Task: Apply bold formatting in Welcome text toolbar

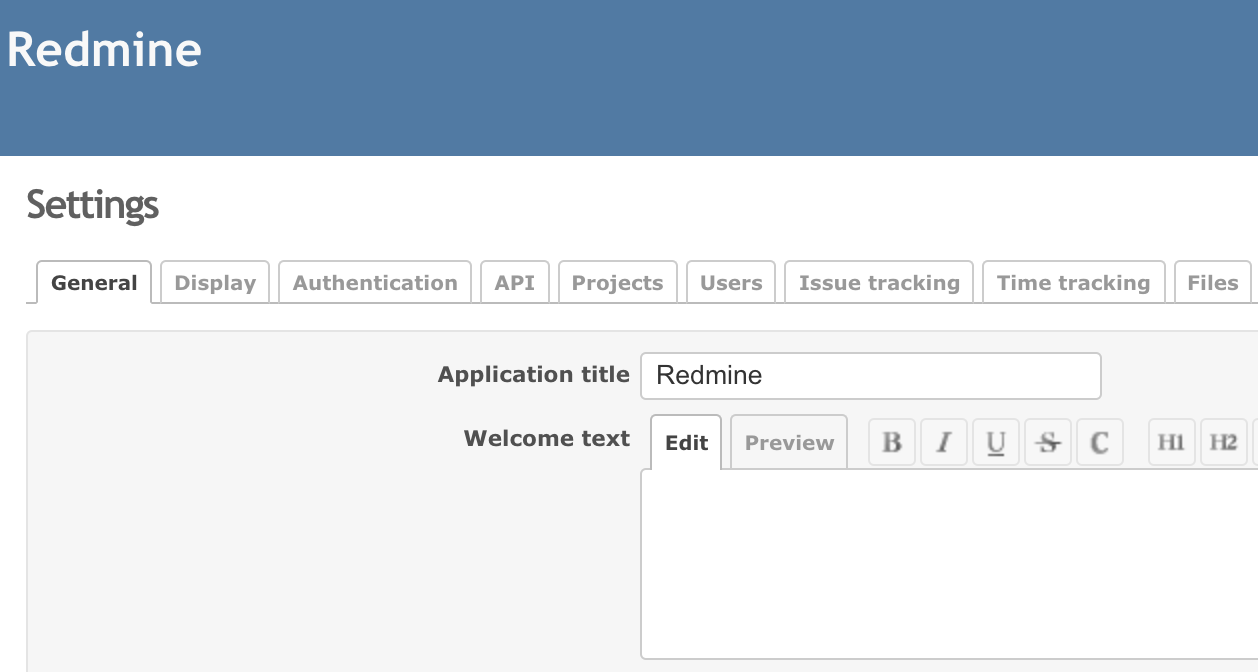Action: coord(892,442)
